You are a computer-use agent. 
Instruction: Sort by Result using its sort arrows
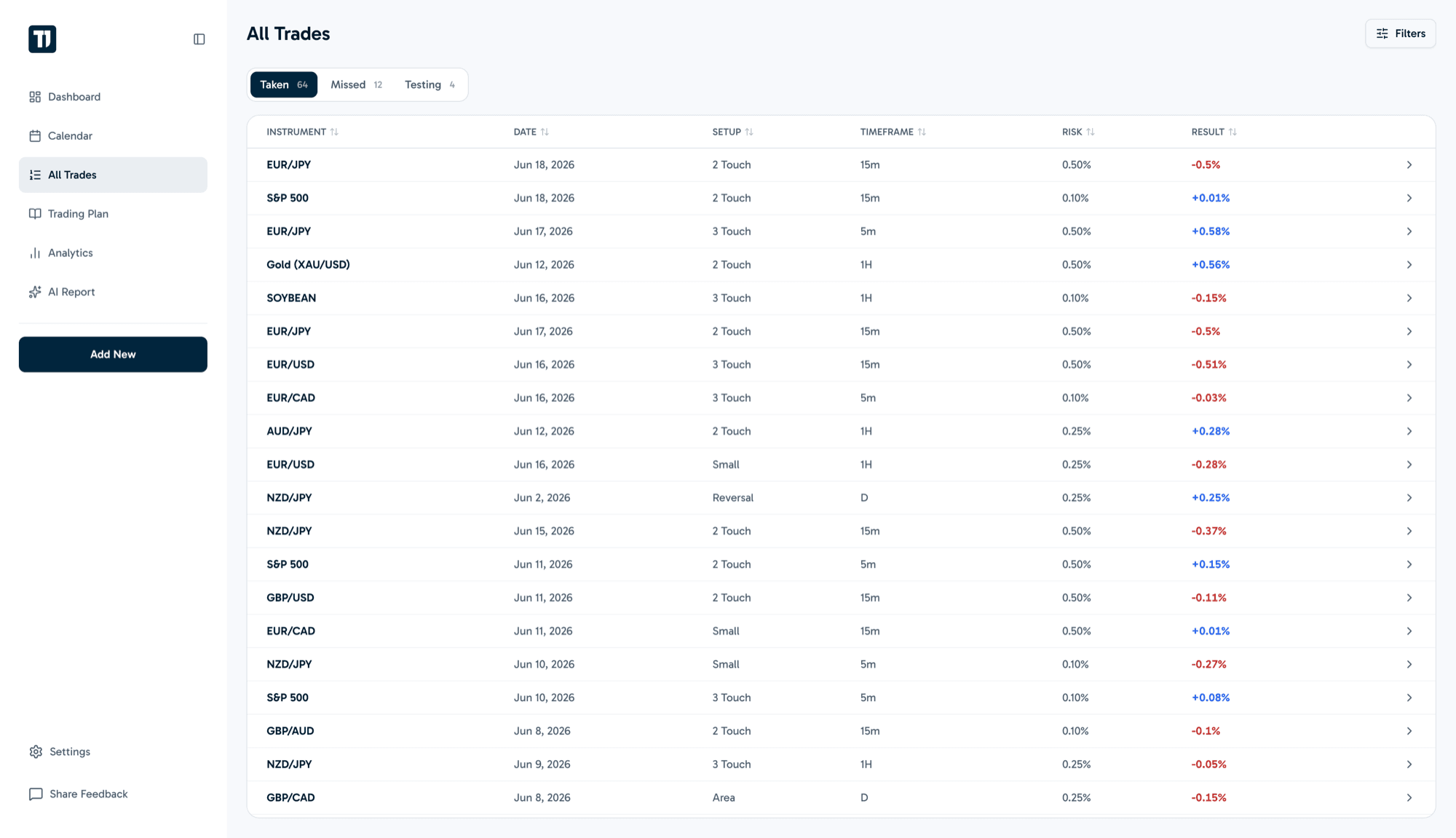click(x=1233, y=132)
